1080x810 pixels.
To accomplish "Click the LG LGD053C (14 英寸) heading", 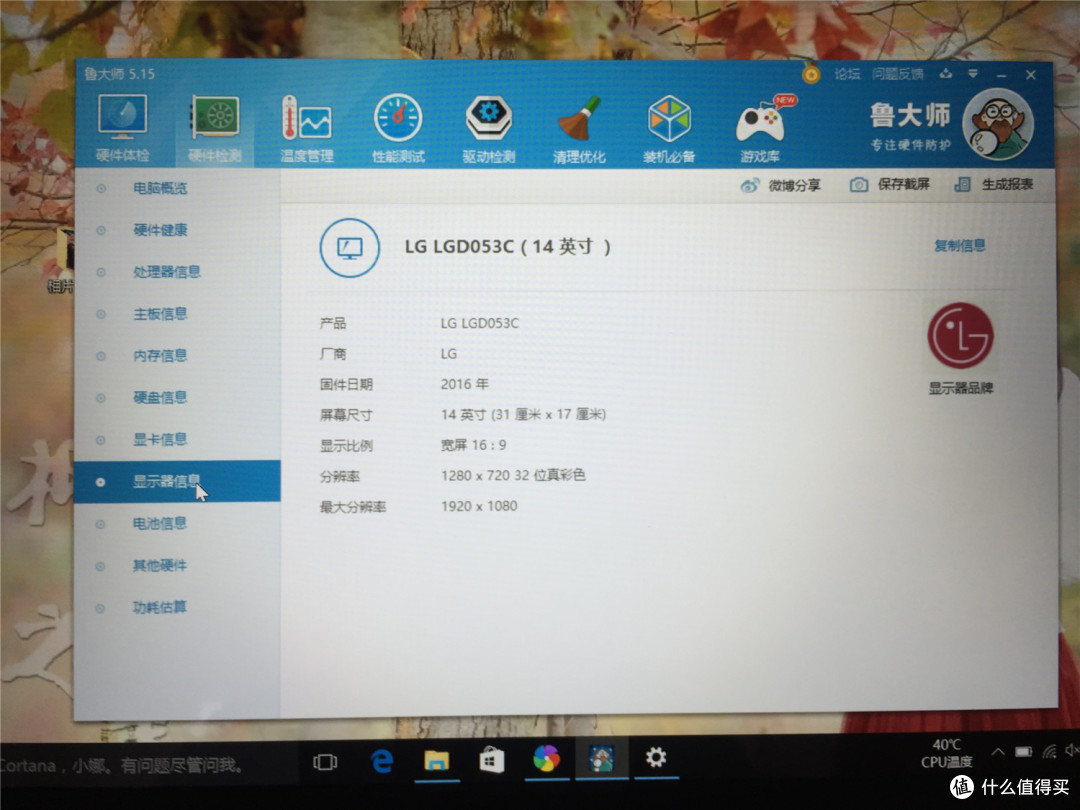I will (x=508, y=247).
